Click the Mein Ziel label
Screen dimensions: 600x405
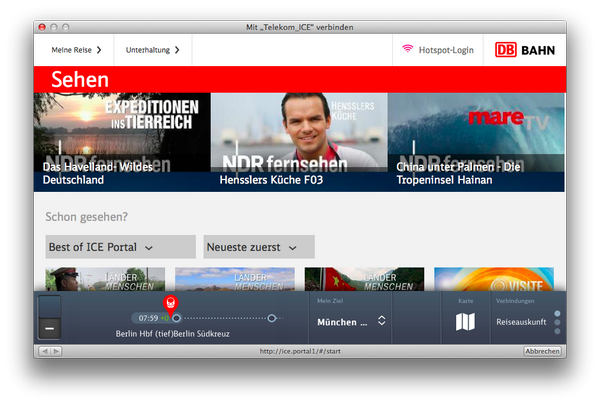click(330, 301)
